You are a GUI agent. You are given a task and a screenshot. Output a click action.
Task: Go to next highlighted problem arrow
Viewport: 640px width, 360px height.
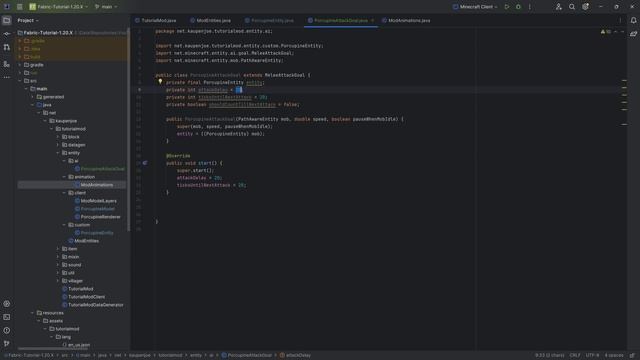point(622,32)
